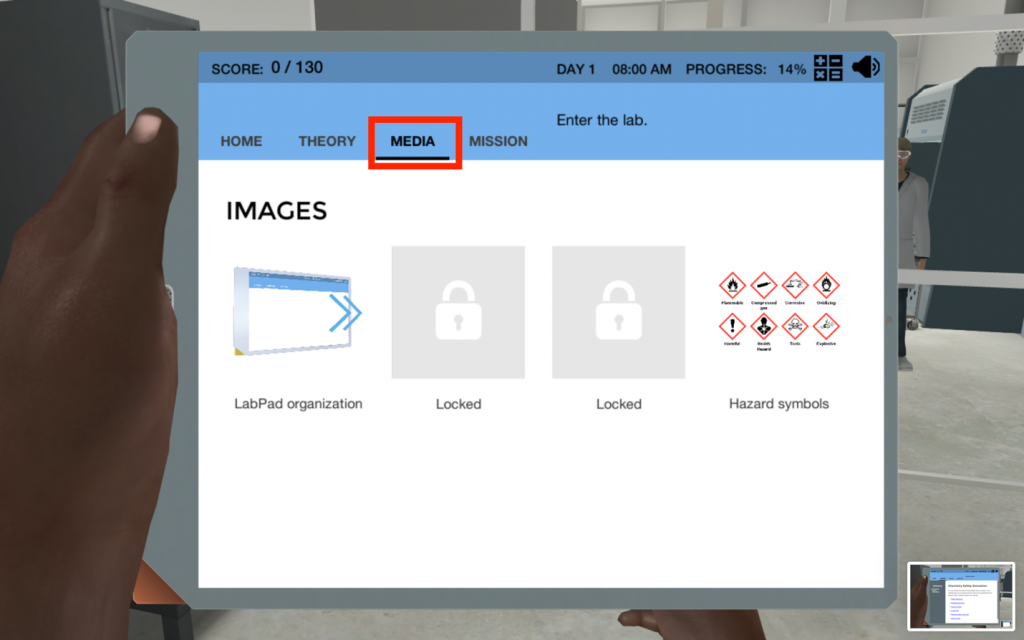The width and height of the screenshot is (1024, 640).
Task: Click the lab view thumbnail in the corner
Action: click(x=961, y=597)
